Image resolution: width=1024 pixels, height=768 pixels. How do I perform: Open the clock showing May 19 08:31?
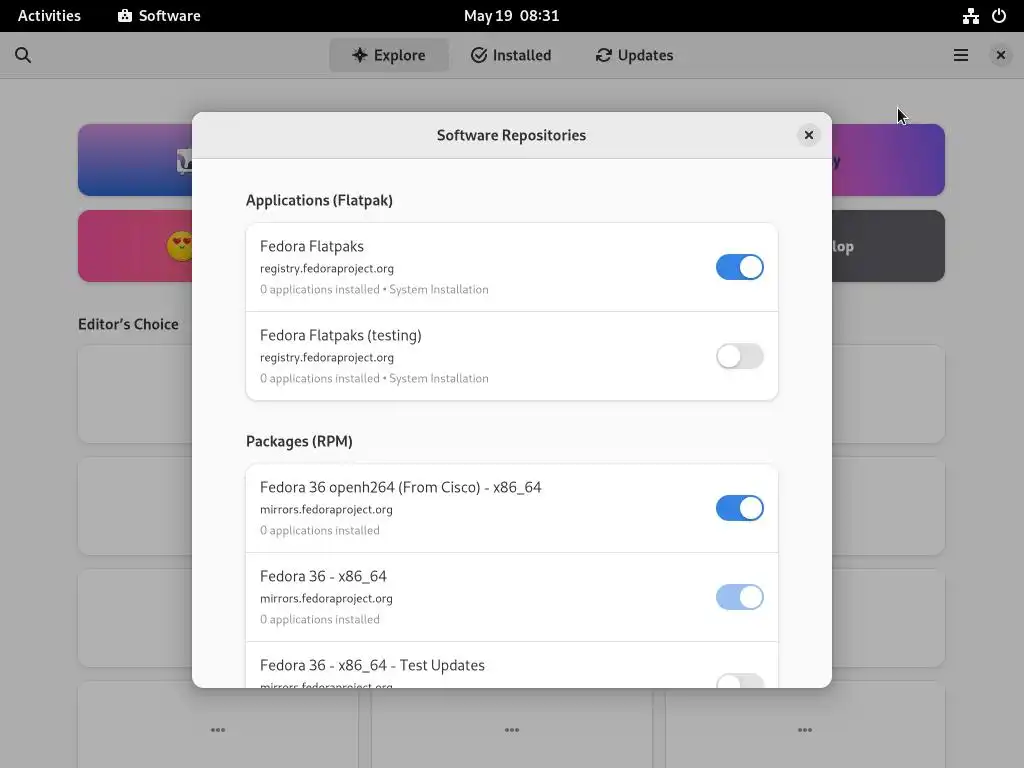pyautogui.click(x=511, y=16)
